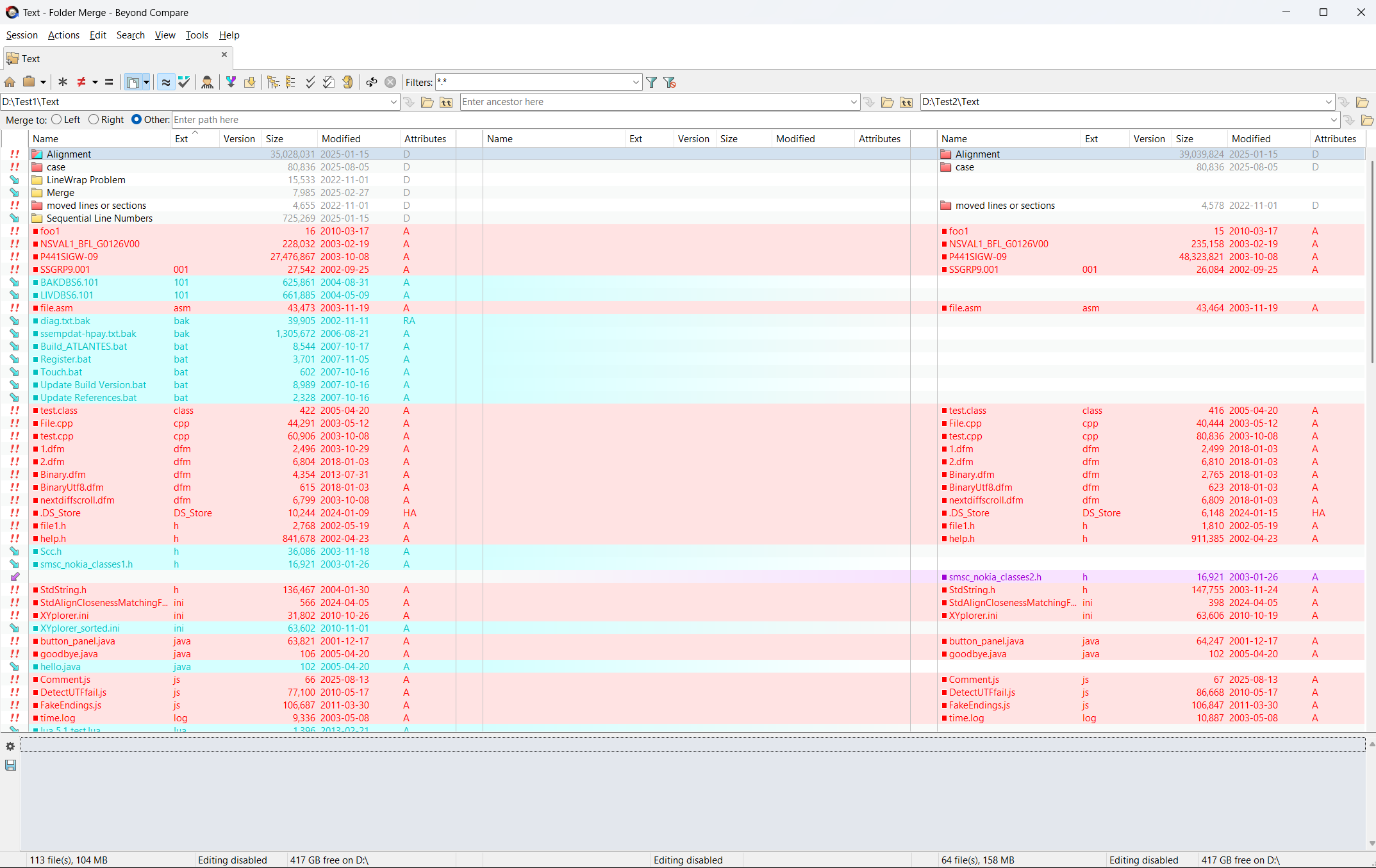Select Merge to Other radio button
Viewport: 1376px width, 868px height.
coord(137,119)
